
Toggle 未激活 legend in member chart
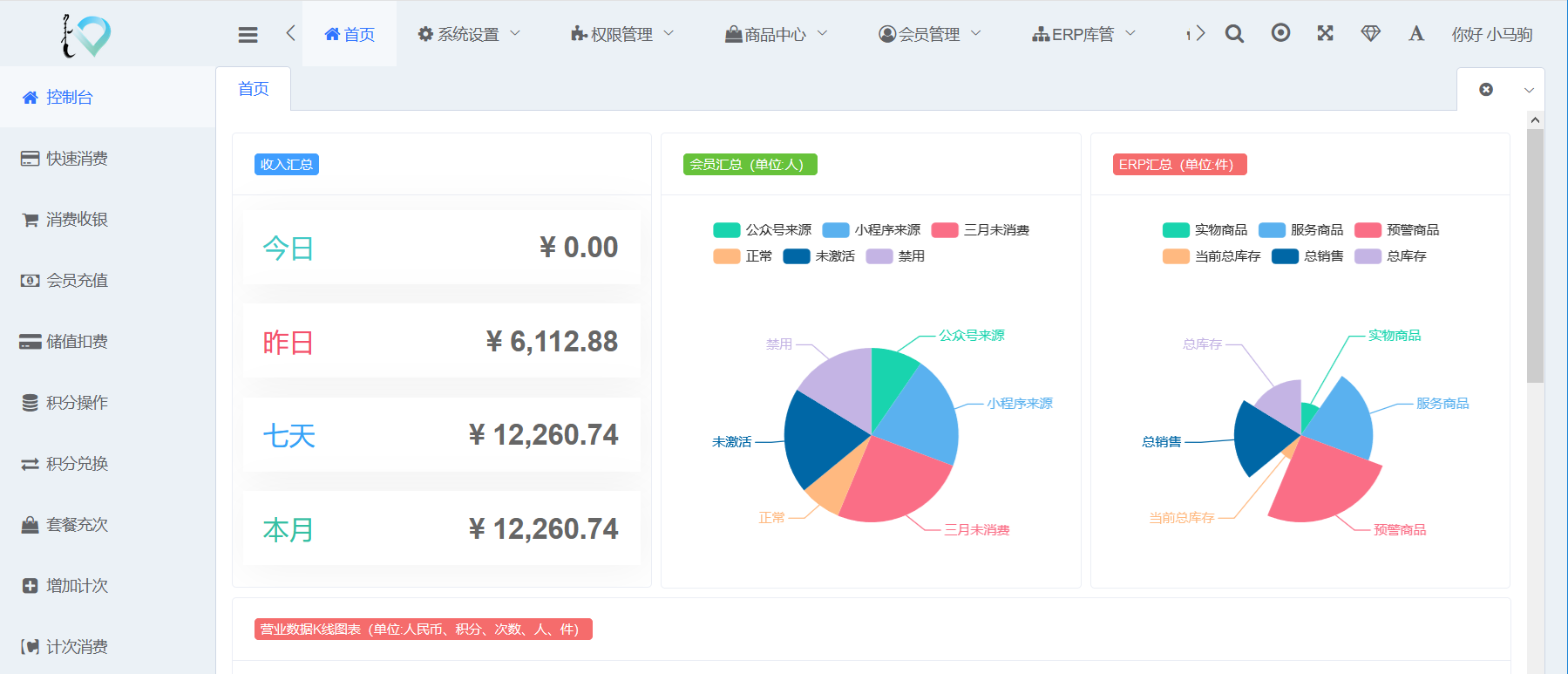[x=818, y=256]
